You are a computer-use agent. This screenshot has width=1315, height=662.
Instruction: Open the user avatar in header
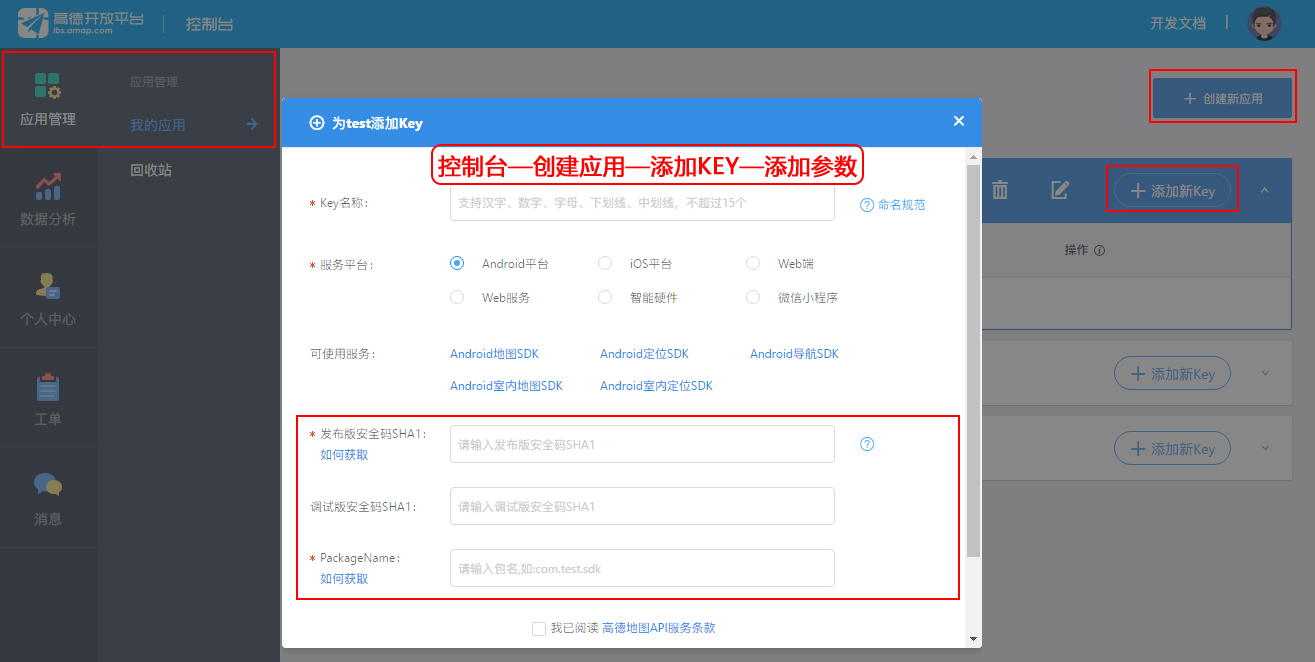click(1264, 24)
